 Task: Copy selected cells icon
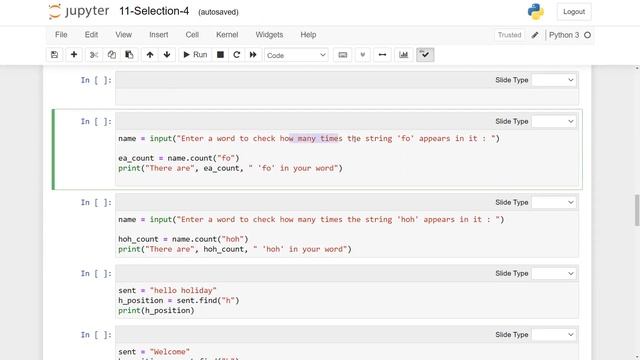(x=111, y=55)
